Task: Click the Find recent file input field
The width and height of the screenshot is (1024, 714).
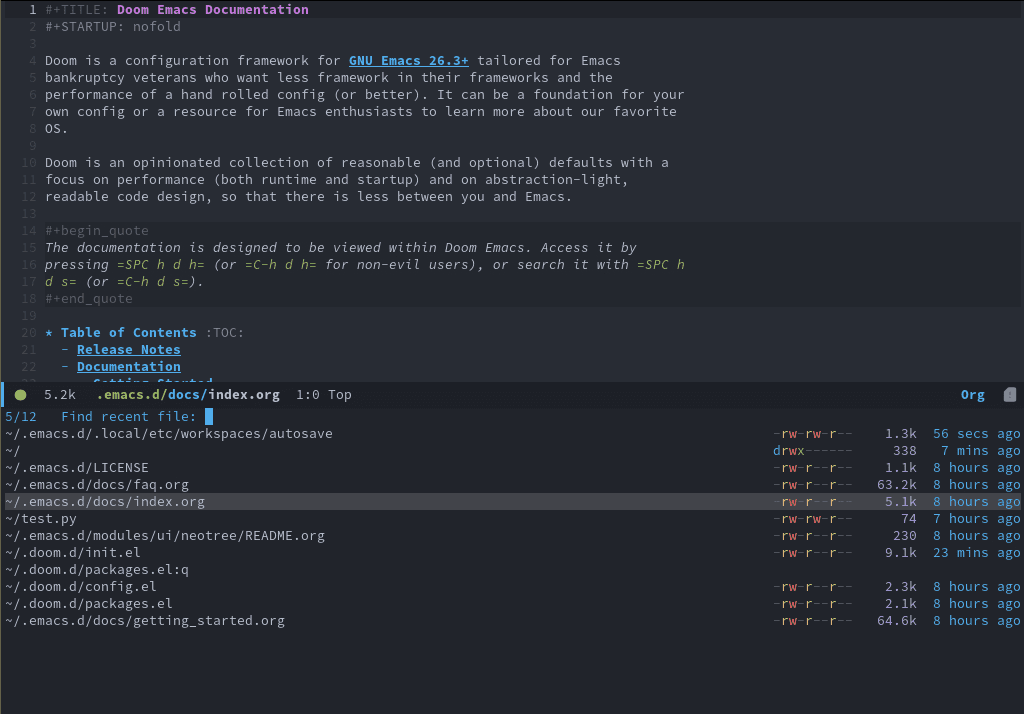Action: pyautogui.click(x=209, y=417)
